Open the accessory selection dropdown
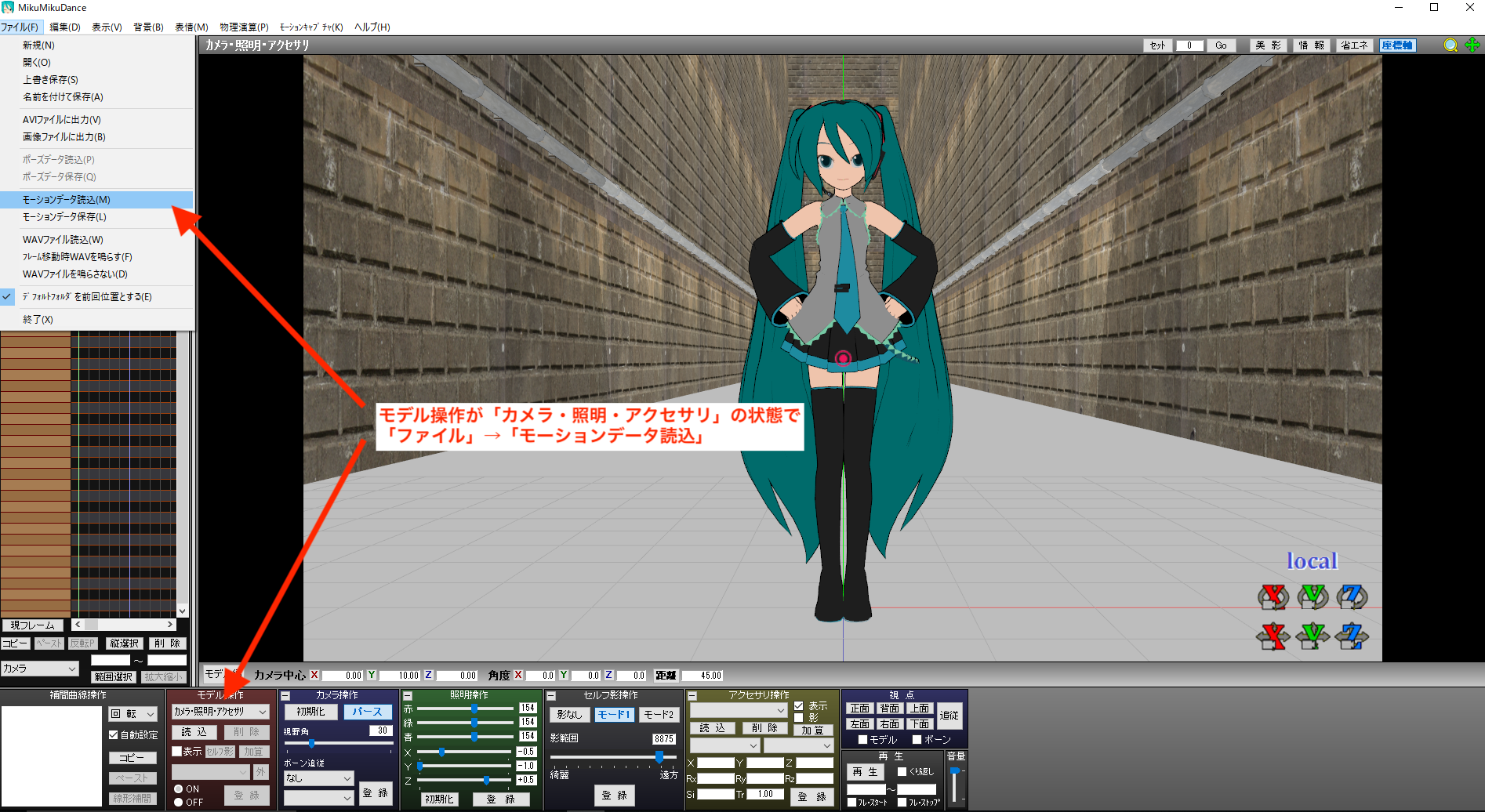The image size is (1485, 812). pyautogui.click(x=738, y=710)
